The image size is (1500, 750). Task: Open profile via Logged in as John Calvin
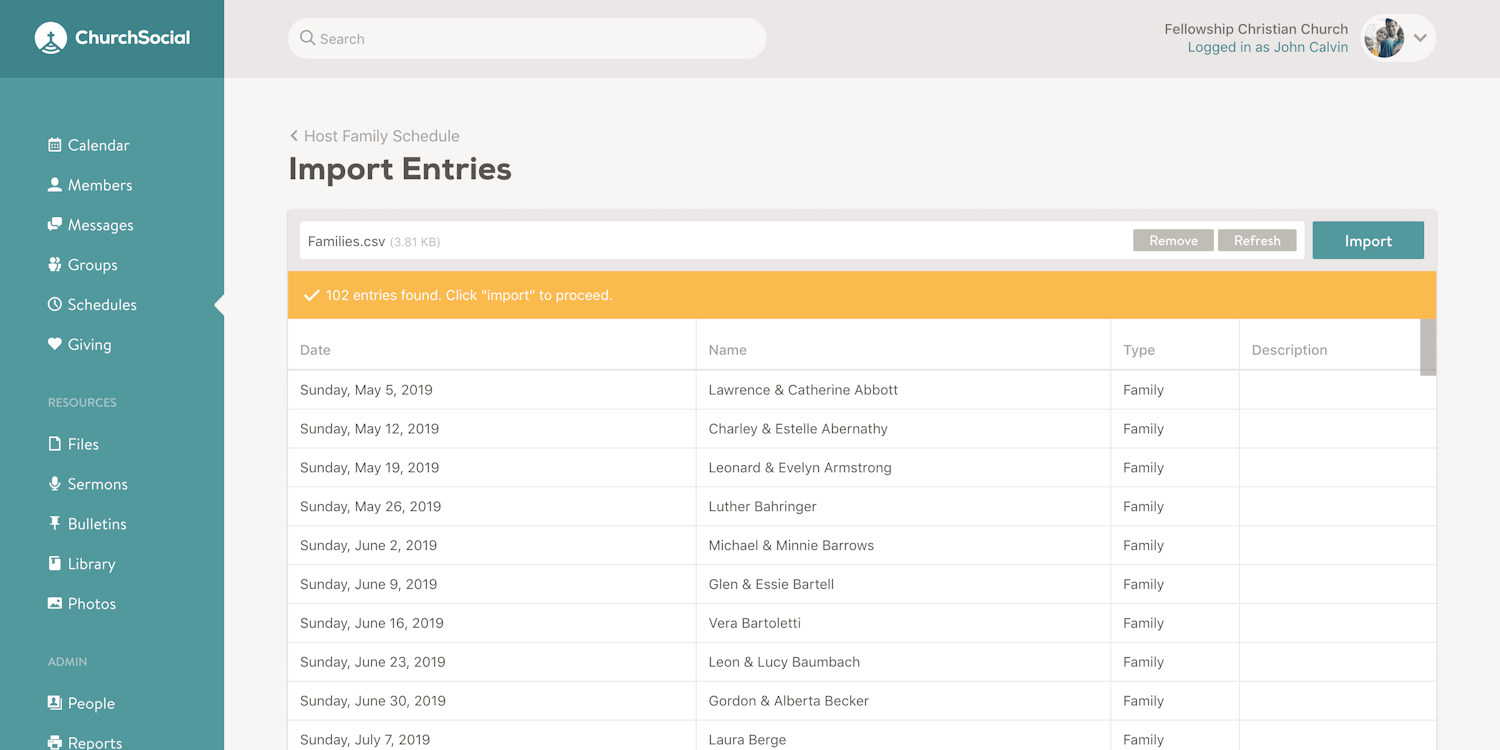click(1268, 46)
